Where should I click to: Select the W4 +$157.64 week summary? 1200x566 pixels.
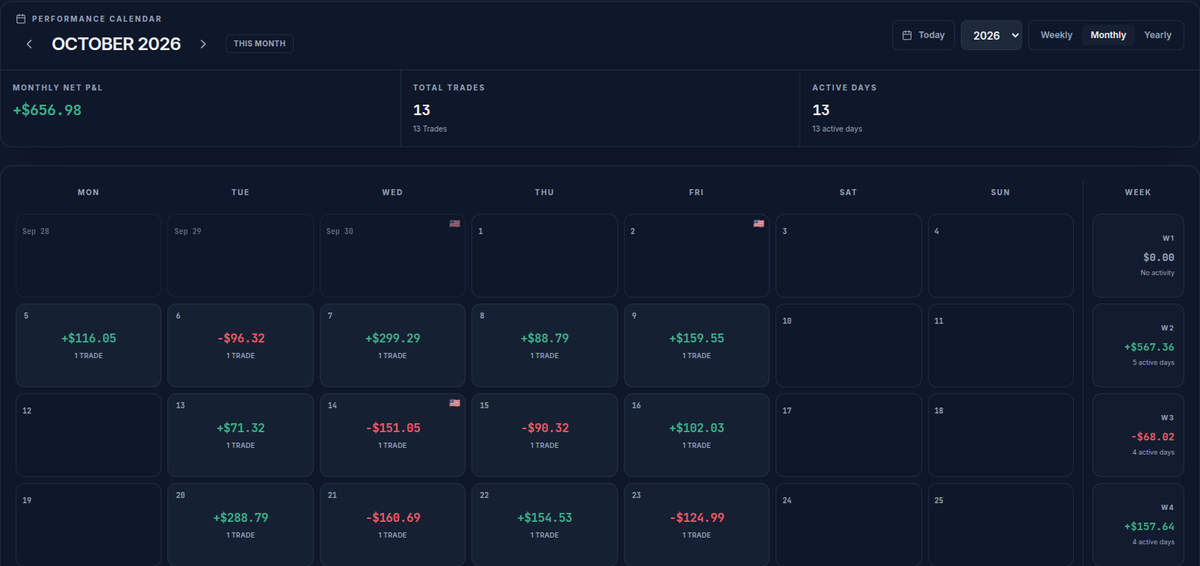pyautogui.click(x=1138, y=525)
